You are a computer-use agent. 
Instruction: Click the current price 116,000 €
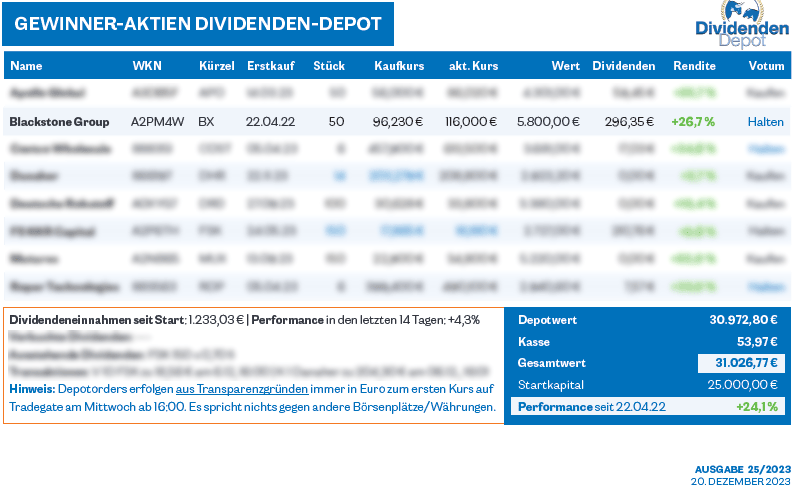coord(471,122)
